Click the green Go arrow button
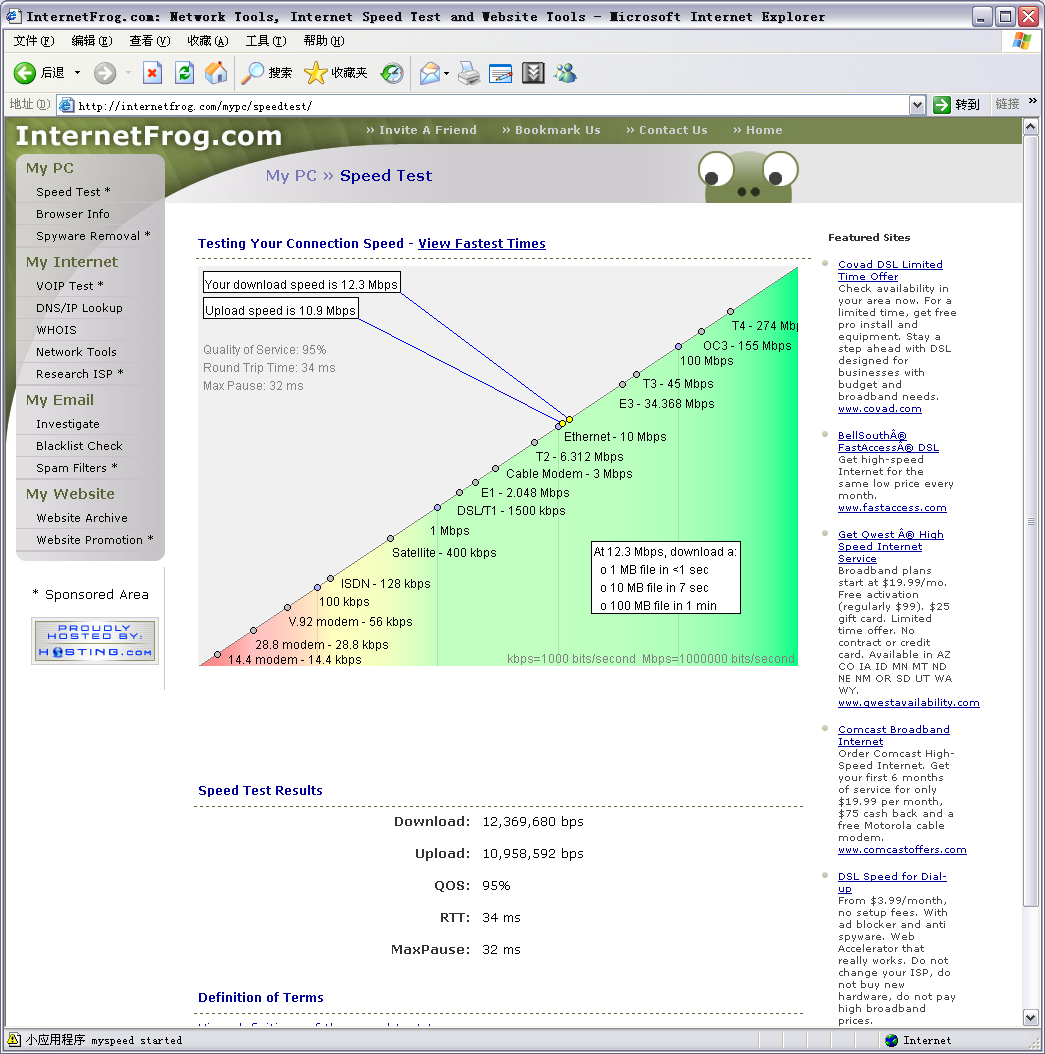Screen dimensions: 1045x1054 point(942,105)
